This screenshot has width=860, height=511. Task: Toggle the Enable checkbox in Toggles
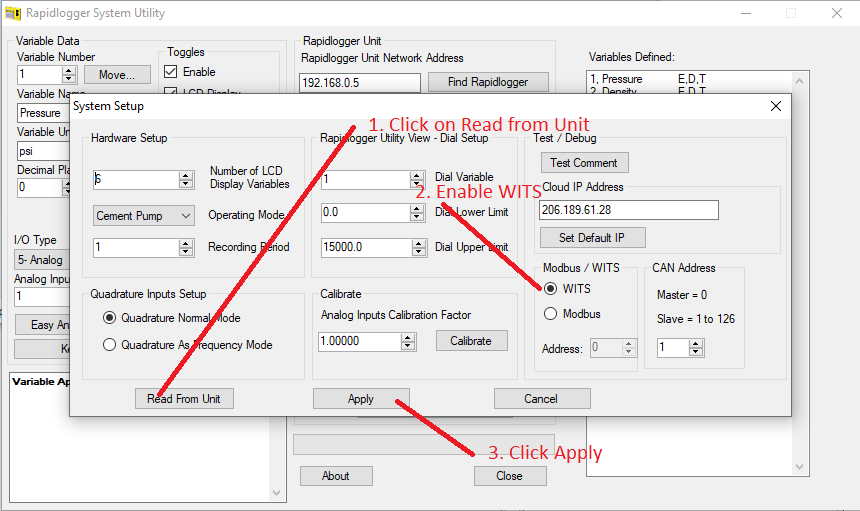pos(171,72)
